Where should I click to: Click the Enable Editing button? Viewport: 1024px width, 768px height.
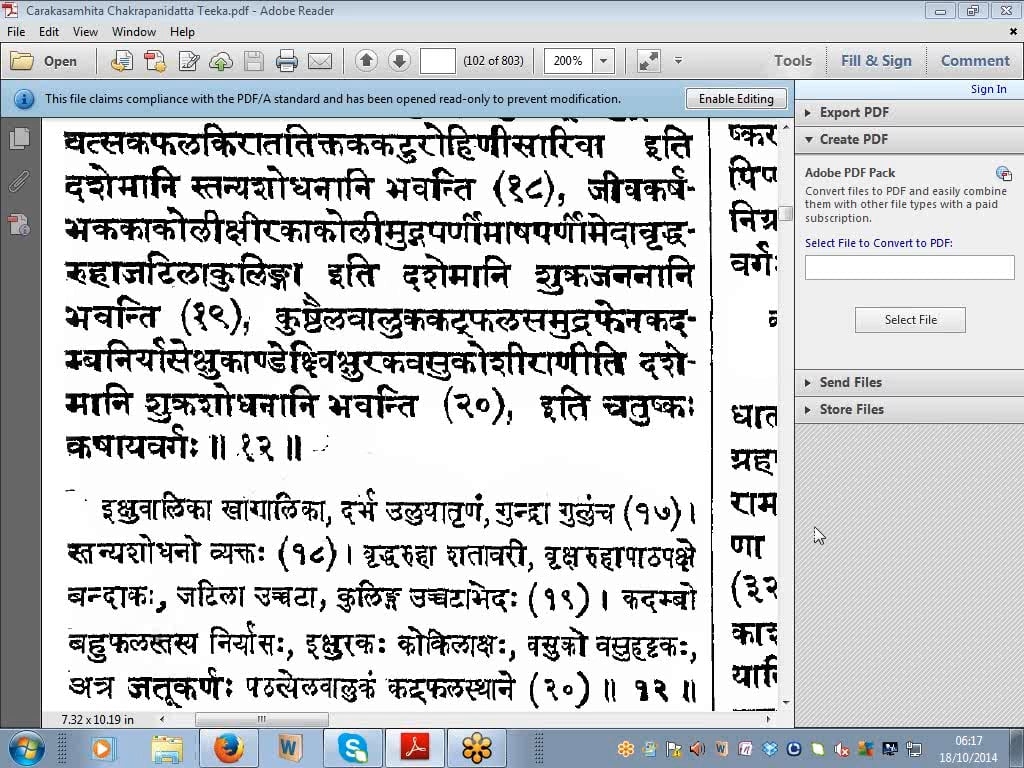pos(736,99)
